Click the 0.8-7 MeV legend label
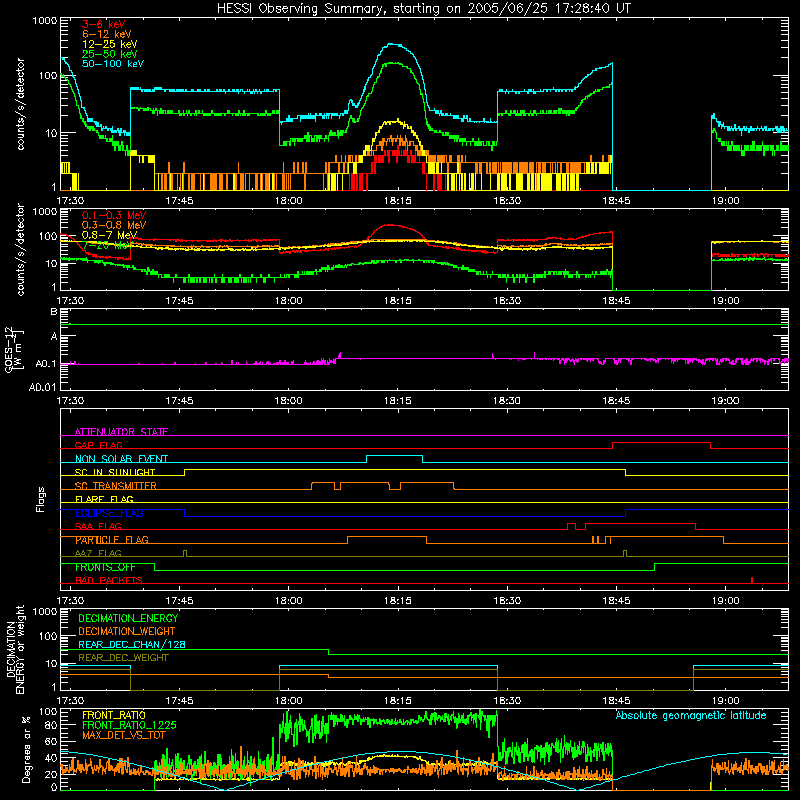The width and height of the screenshot is (800, 800). 109,235
